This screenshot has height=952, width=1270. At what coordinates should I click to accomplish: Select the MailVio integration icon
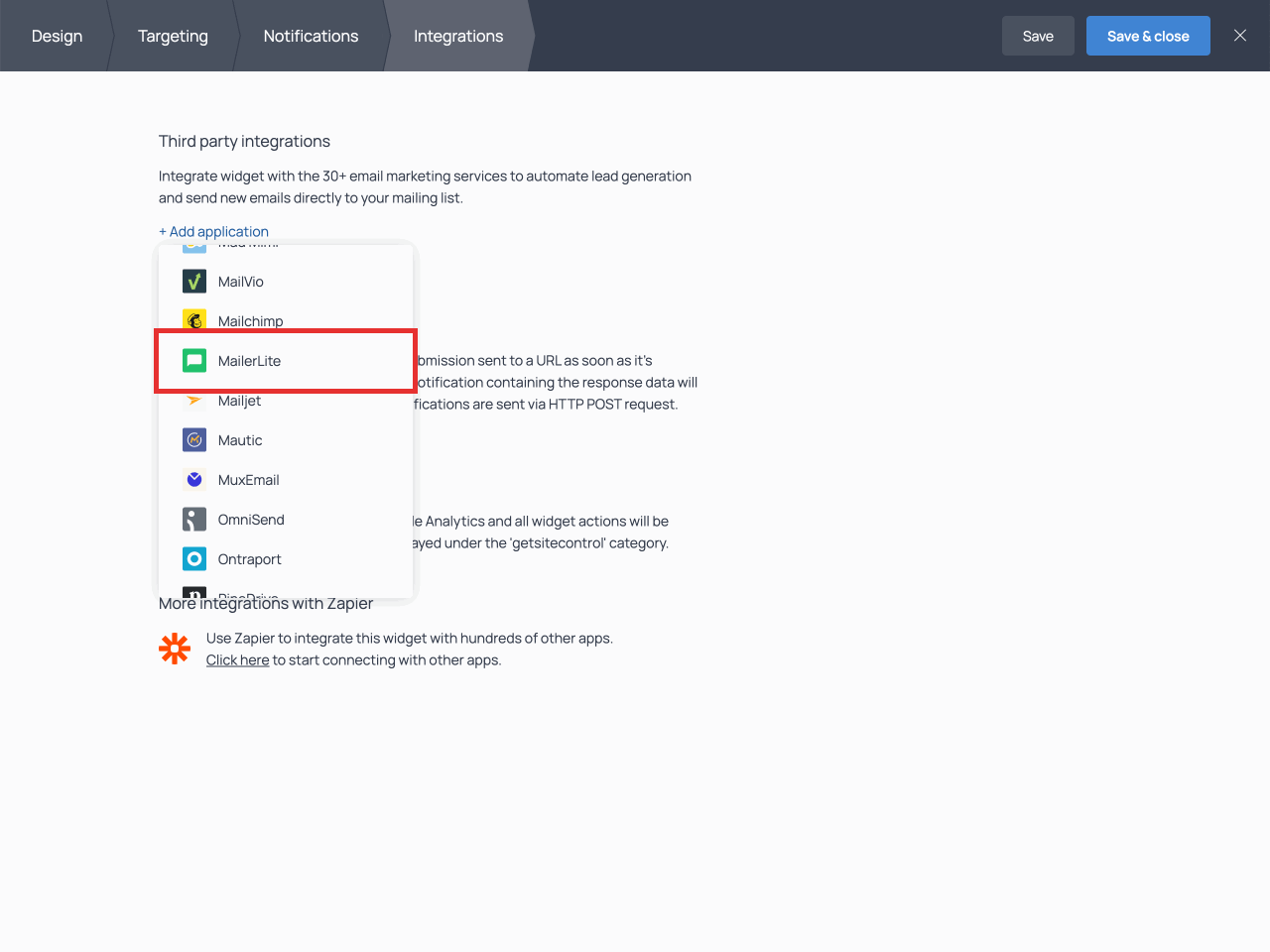[194, 281]
